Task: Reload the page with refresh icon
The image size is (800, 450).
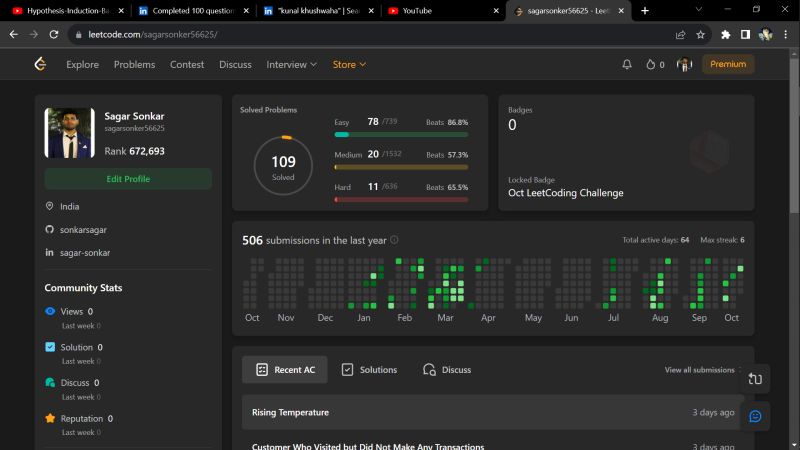Action: pyautogui.click(x=54, y=34)
